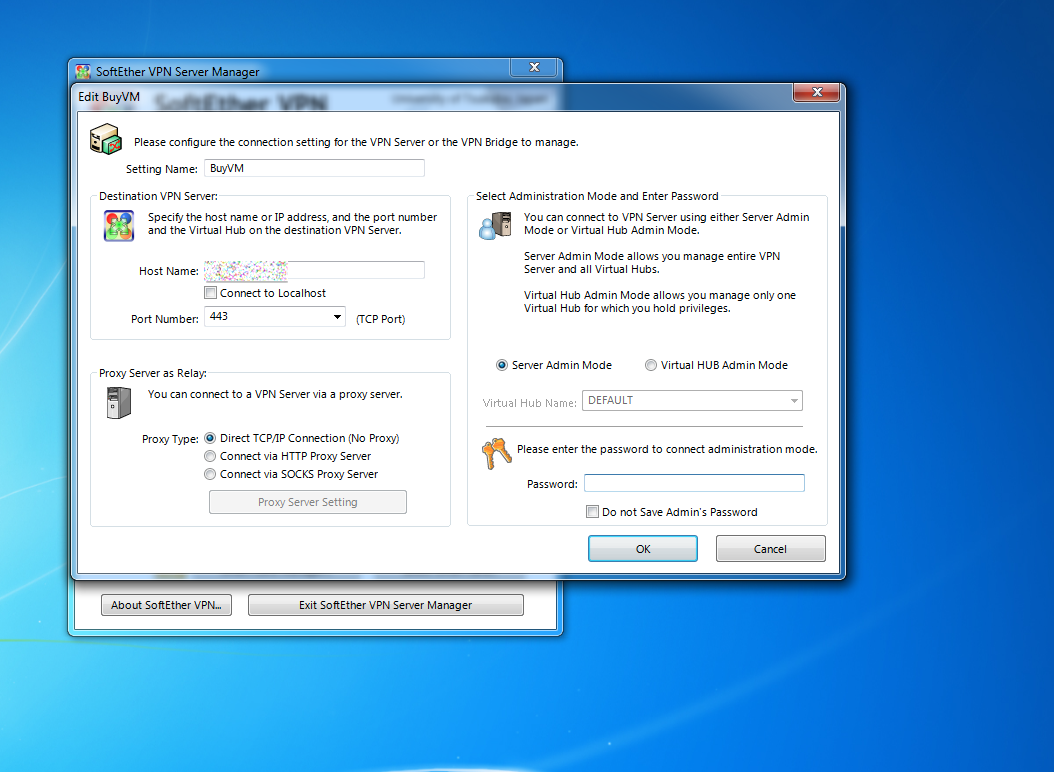Viewport: 1054px width, 772px height.
Task: Focus the Host Name input field
Action: [x=315, y=270]
